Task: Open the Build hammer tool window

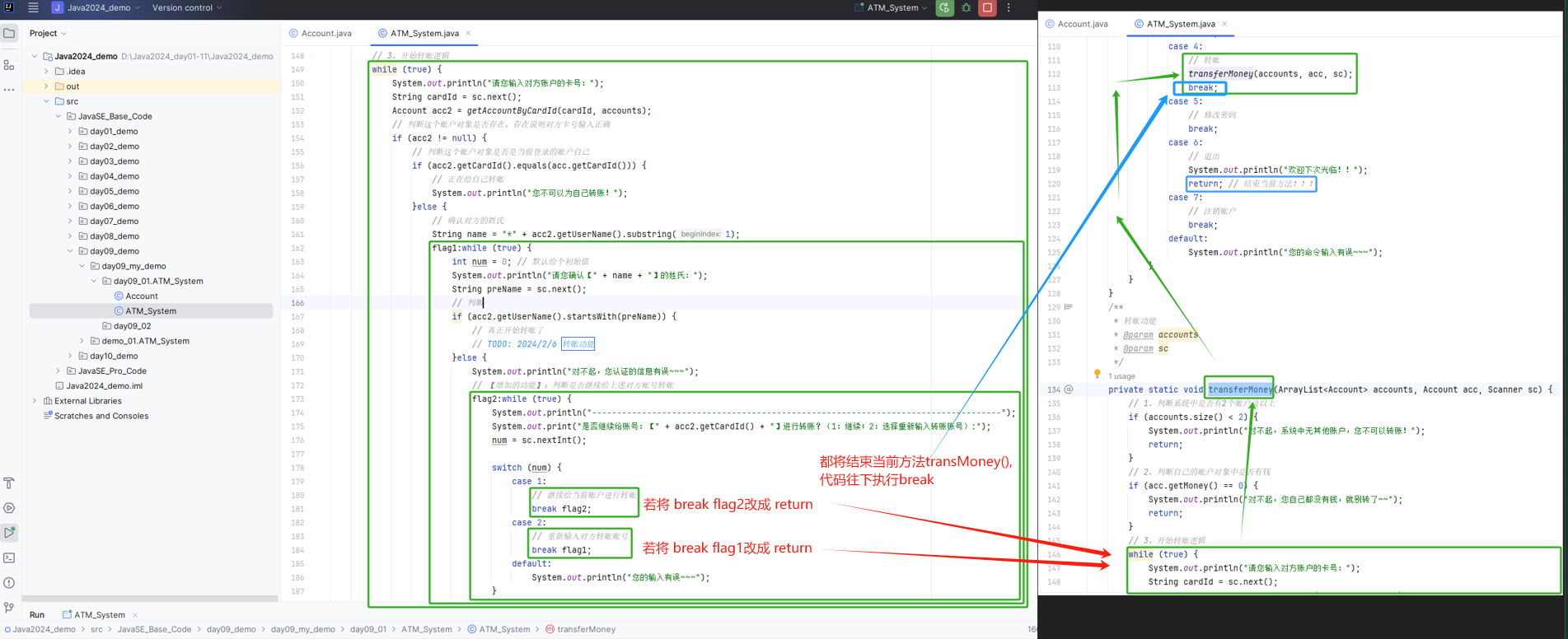Action: [x=9, y=483]
